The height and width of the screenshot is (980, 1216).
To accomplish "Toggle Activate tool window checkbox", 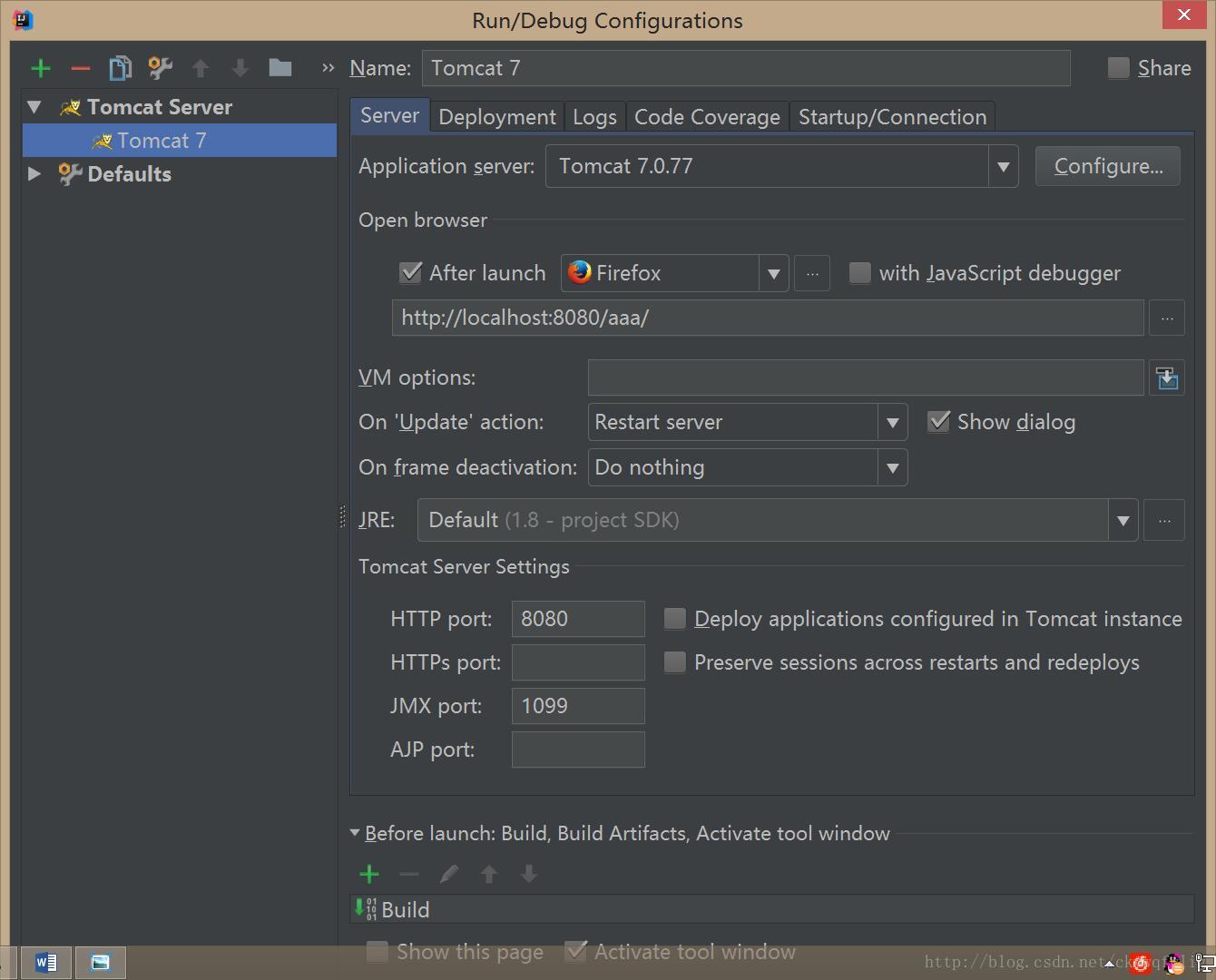I will 575,951.
